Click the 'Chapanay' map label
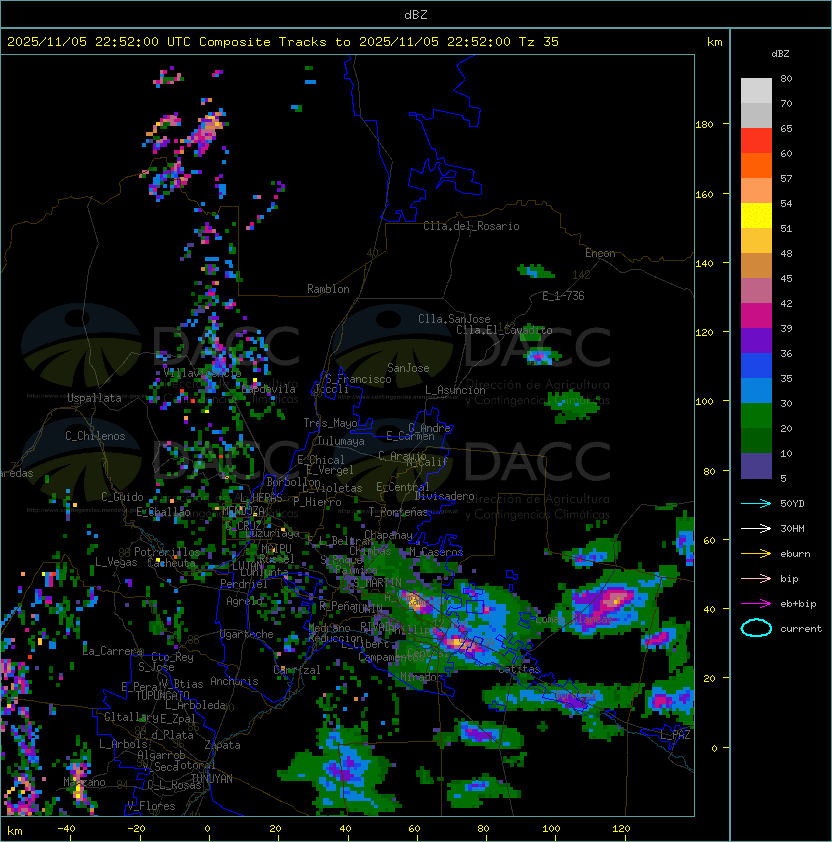 point(388,535)
